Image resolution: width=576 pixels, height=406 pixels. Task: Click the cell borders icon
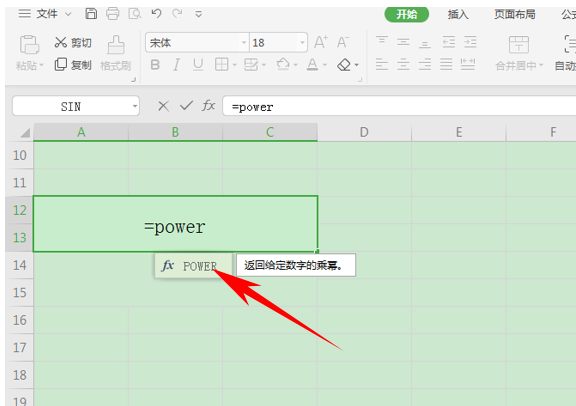click(x=222, y=65)
